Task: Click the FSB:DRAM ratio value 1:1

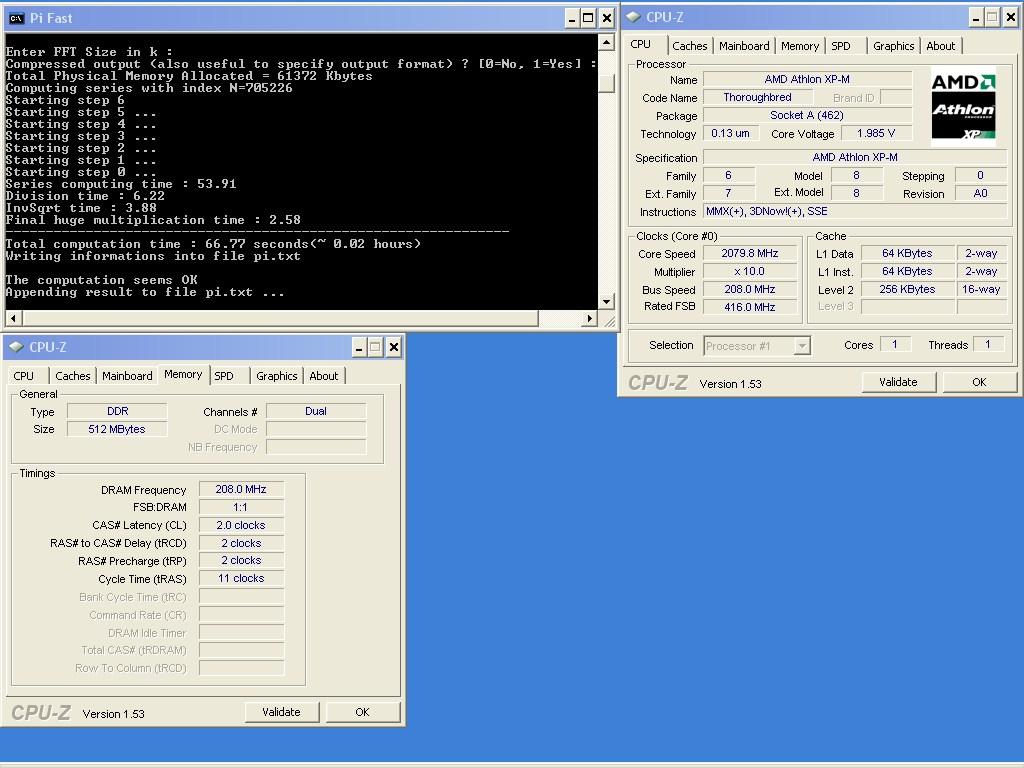Action: tap(241, 507)
